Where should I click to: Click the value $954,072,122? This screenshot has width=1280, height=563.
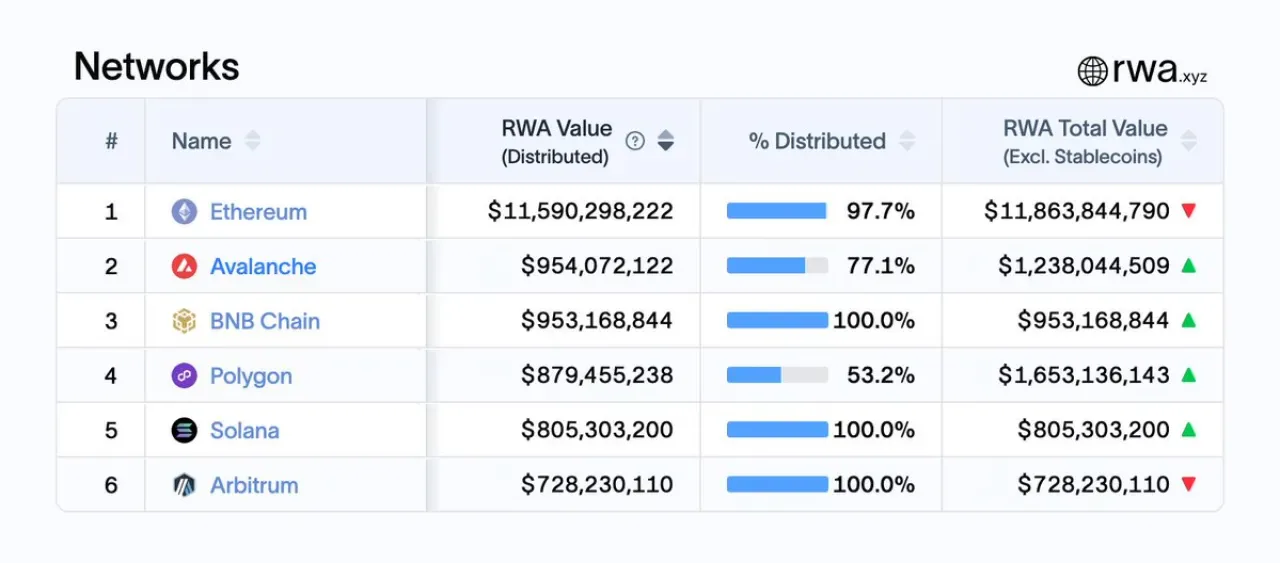597,266
